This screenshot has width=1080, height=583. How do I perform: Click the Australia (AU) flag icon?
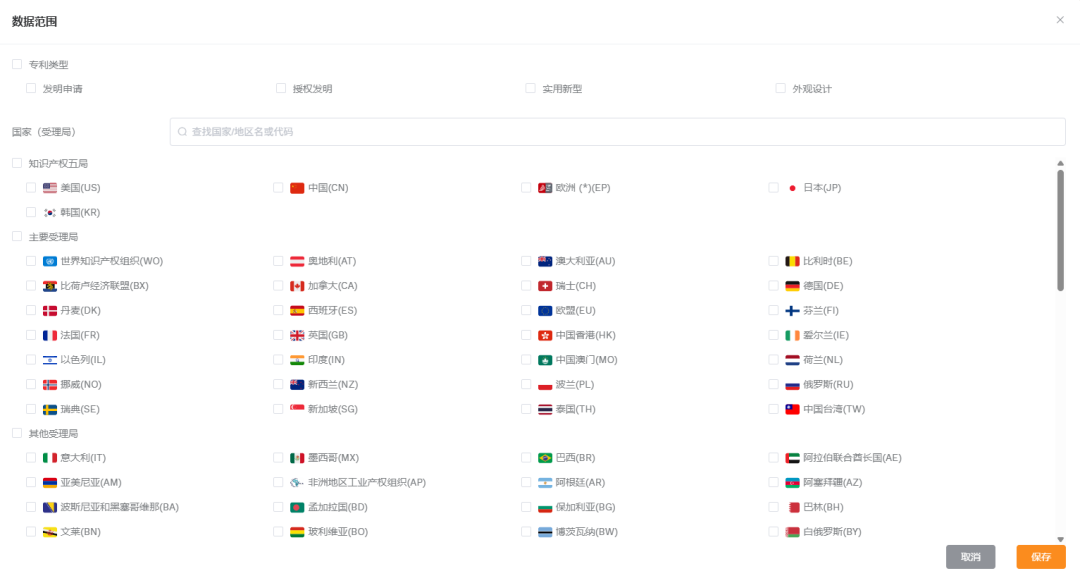(x=545, y=261)
